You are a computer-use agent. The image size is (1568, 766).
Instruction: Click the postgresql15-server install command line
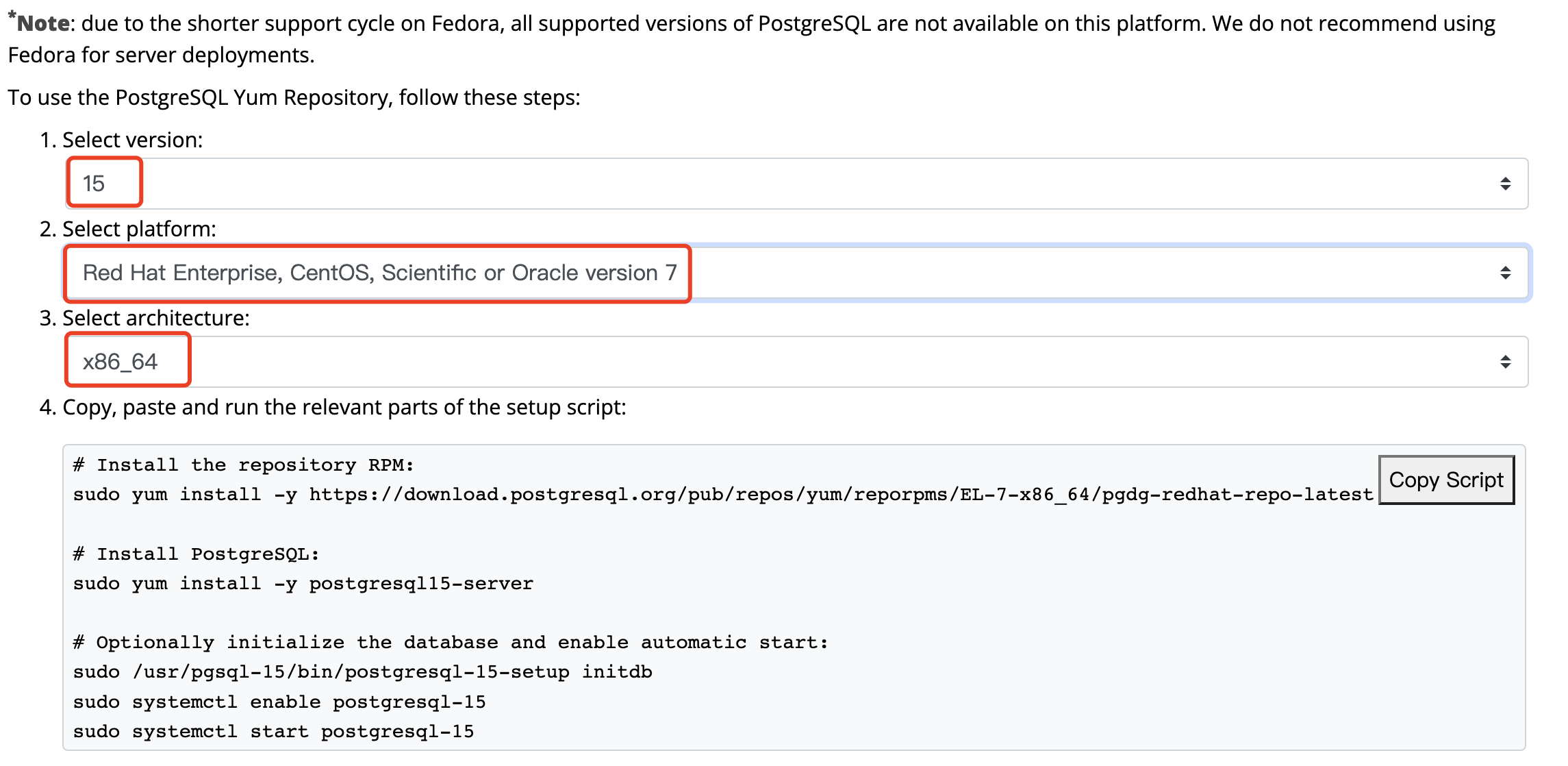pos(303,584)
